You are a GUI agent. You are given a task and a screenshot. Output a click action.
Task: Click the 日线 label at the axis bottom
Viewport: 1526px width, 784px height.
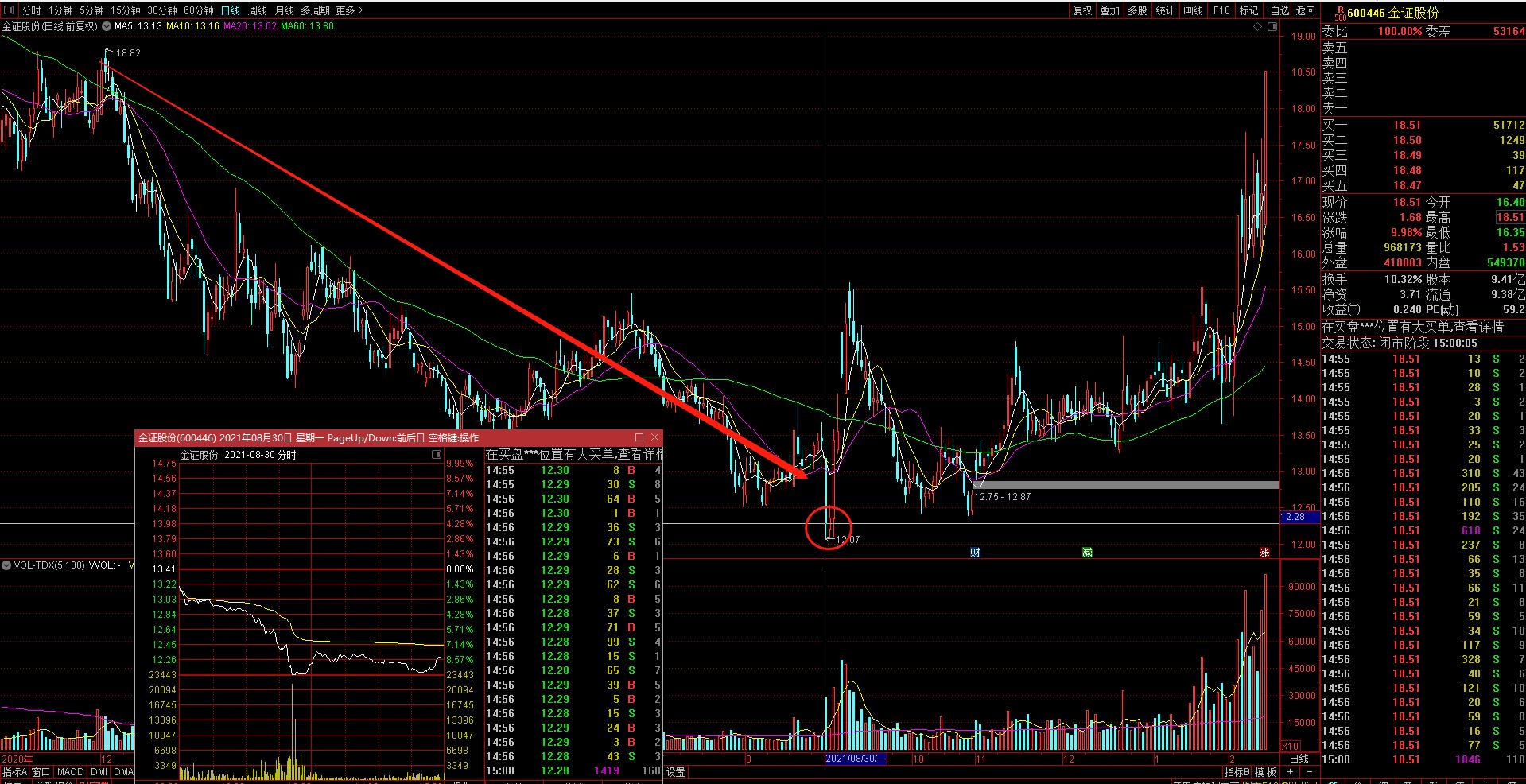[1299, 759]
